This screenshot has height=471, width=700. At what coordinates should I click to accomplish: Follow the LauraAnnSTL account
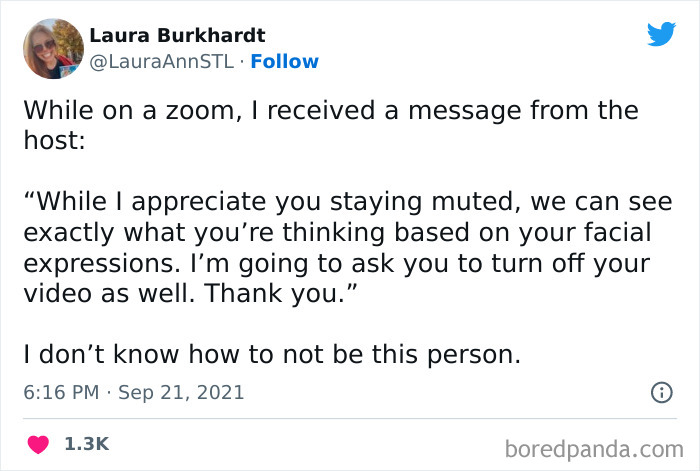point(285,61)
